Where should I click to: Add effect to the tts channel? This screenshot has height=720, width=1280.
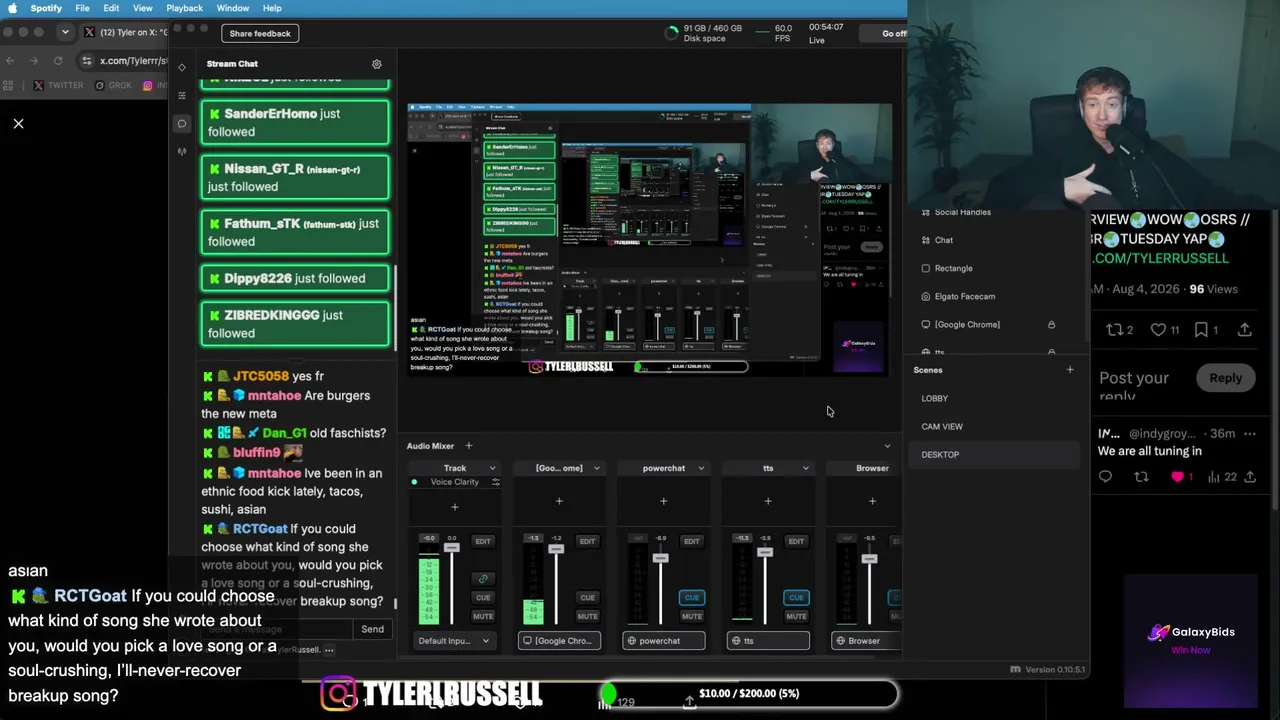click(768, 501)
